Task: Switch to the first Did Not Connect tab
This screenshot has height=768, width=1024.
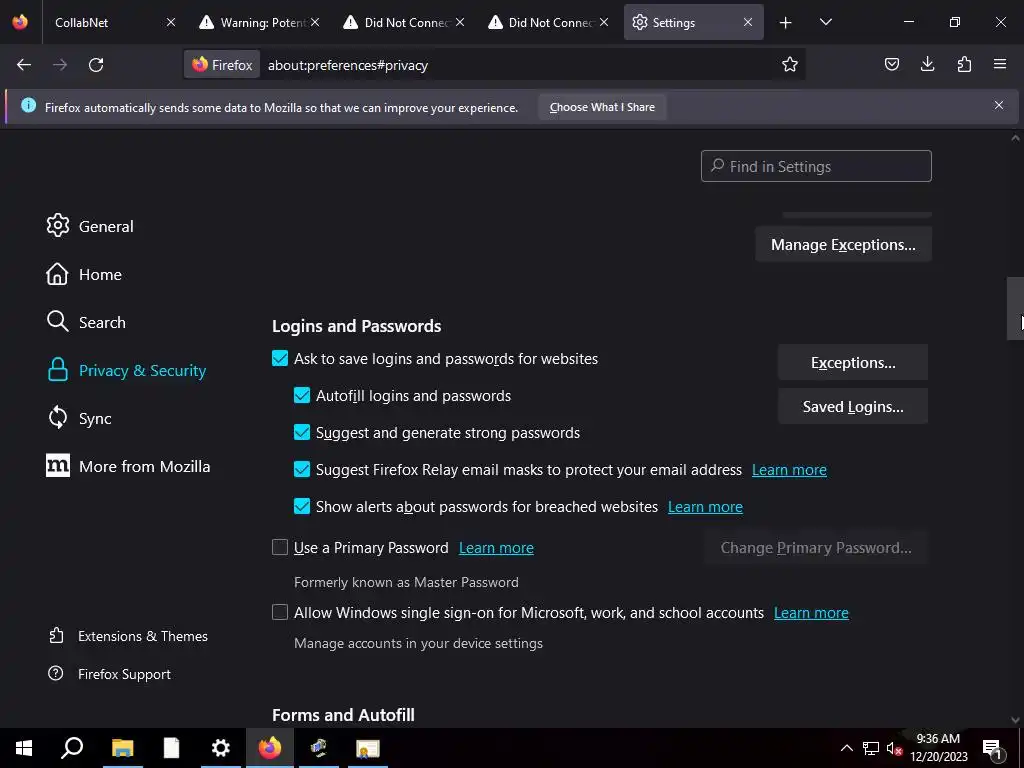Action: pos(405,22)
